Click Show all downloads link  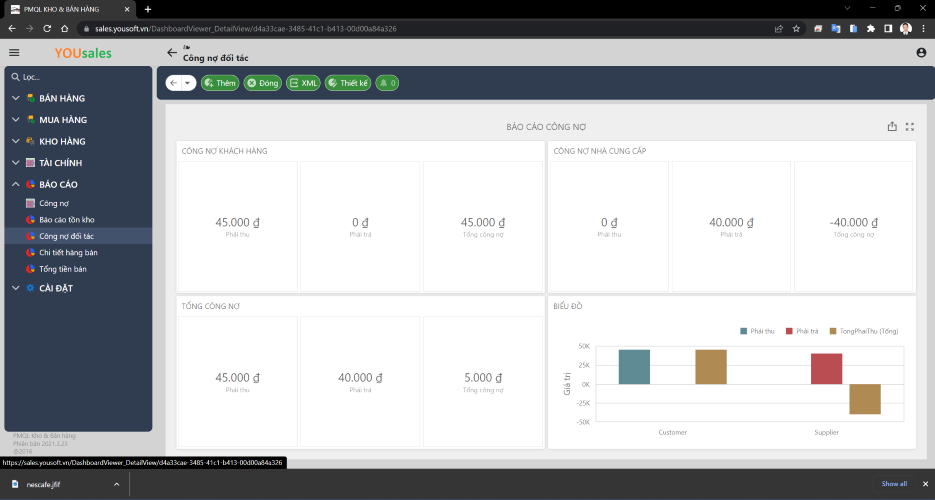[x=894, y=484]
